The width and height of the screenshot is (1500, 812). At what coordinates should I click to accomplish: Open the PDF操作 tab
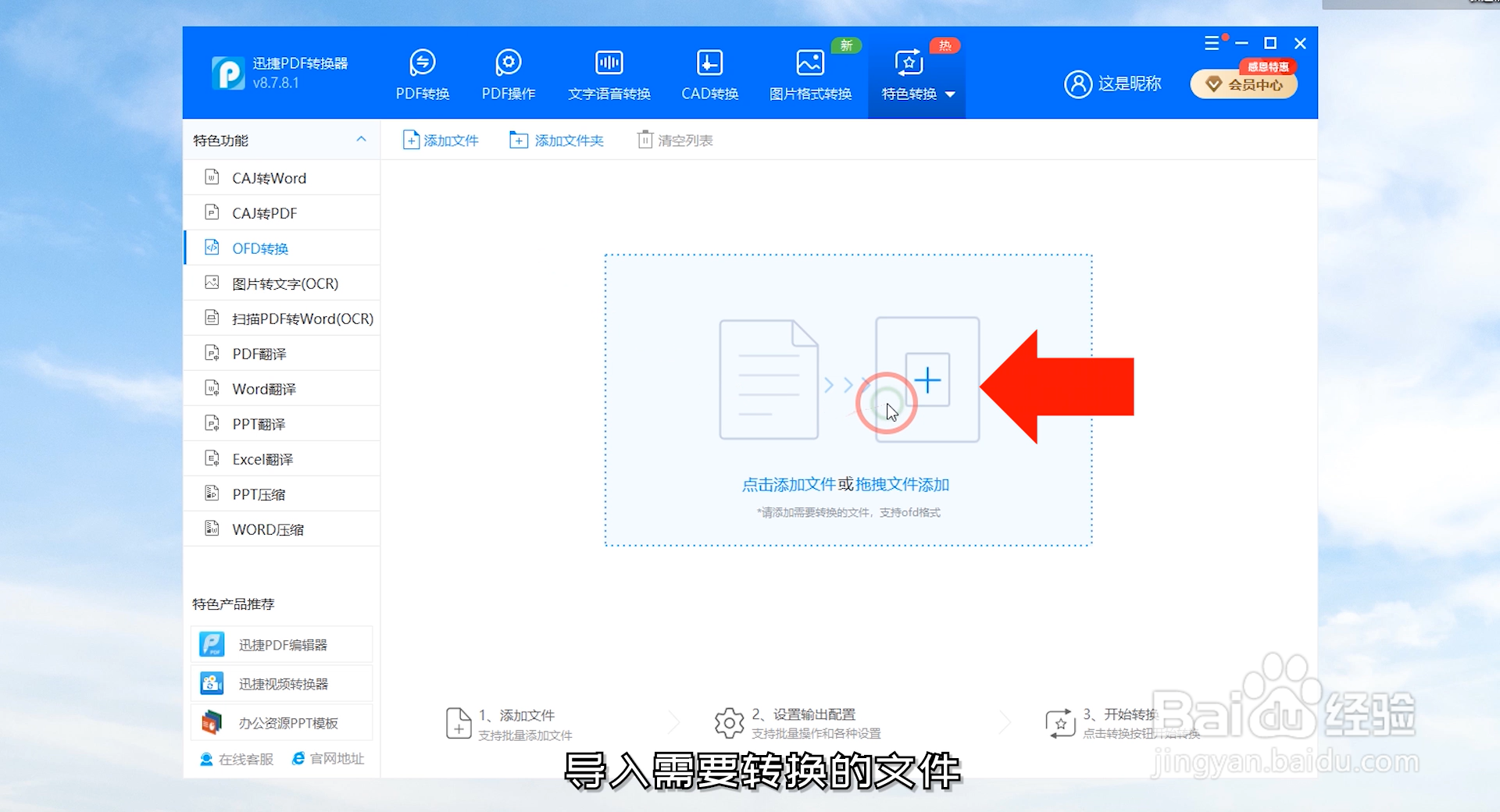508,75
